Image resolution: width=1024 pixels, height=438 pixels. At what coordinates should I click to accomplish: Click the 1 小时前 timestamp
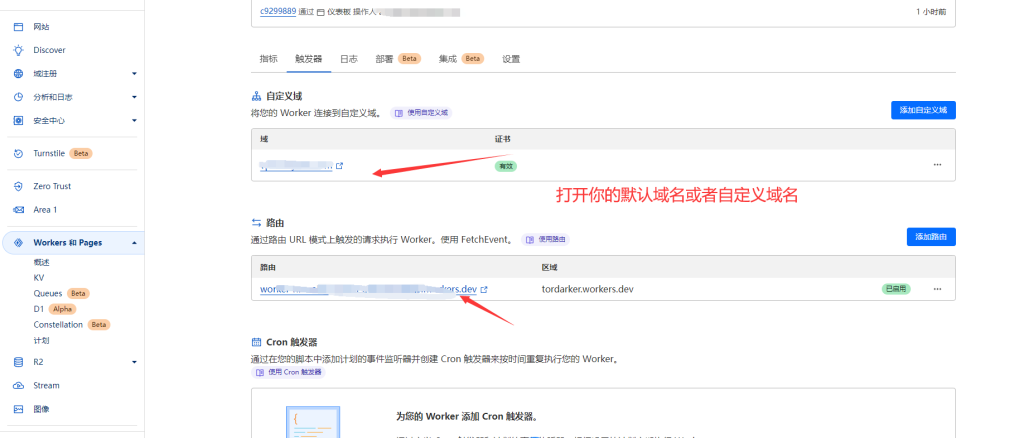(931, 12)
